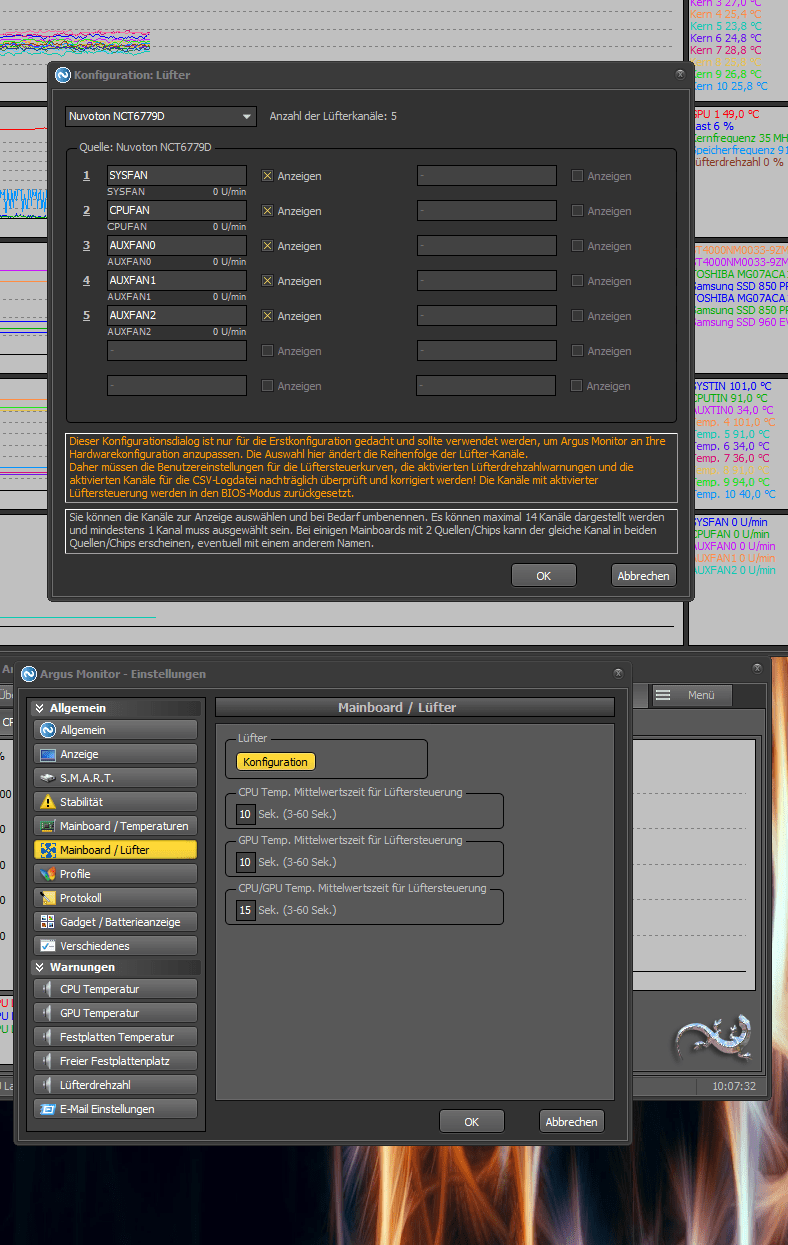Viewport: 788px width, 1245px height.
Task: Collapse the Allgemein section header
Action: tap(115, 708)
